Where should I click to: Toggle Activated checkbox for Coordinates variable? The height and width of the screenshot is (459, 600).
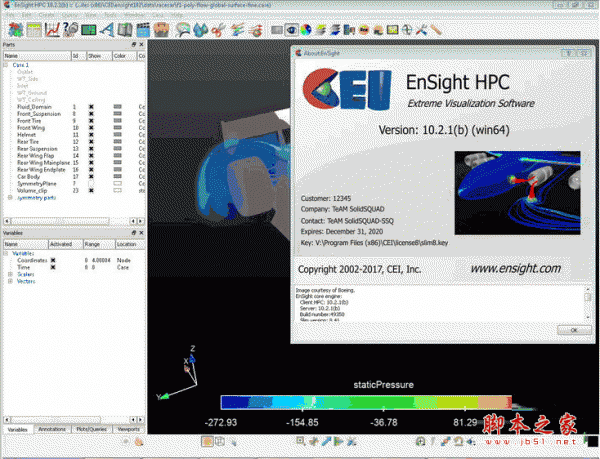click(x=53, y=260)
